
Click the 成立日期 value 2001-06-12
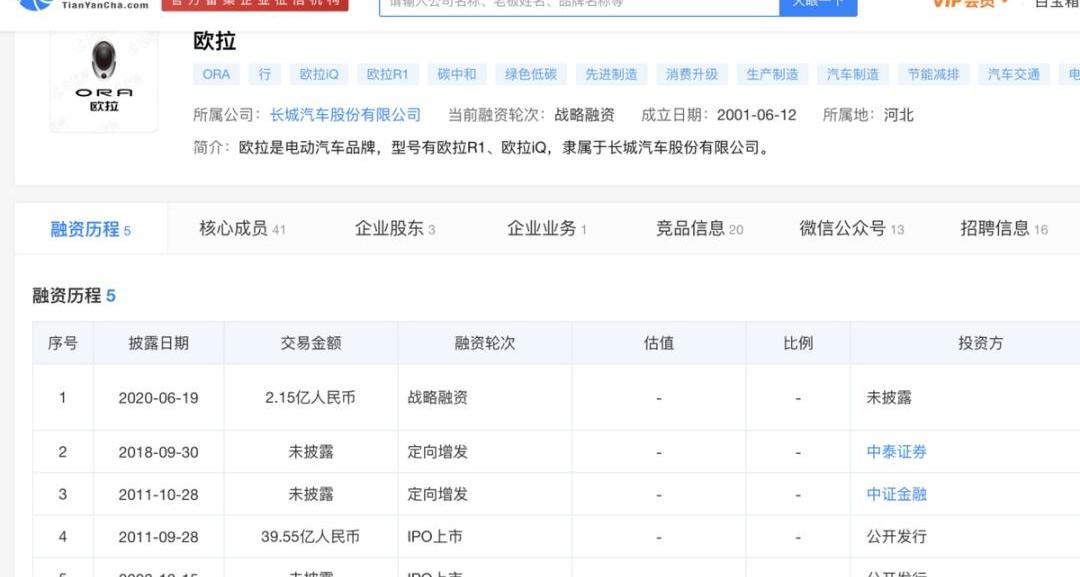tap(756, 115)
